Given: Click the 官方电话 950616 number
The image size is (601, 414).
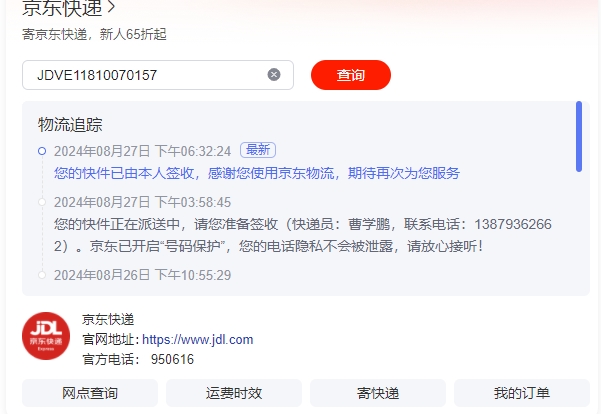Looking at the screenshot, I should pyautogui.click(x=172, y=360).
